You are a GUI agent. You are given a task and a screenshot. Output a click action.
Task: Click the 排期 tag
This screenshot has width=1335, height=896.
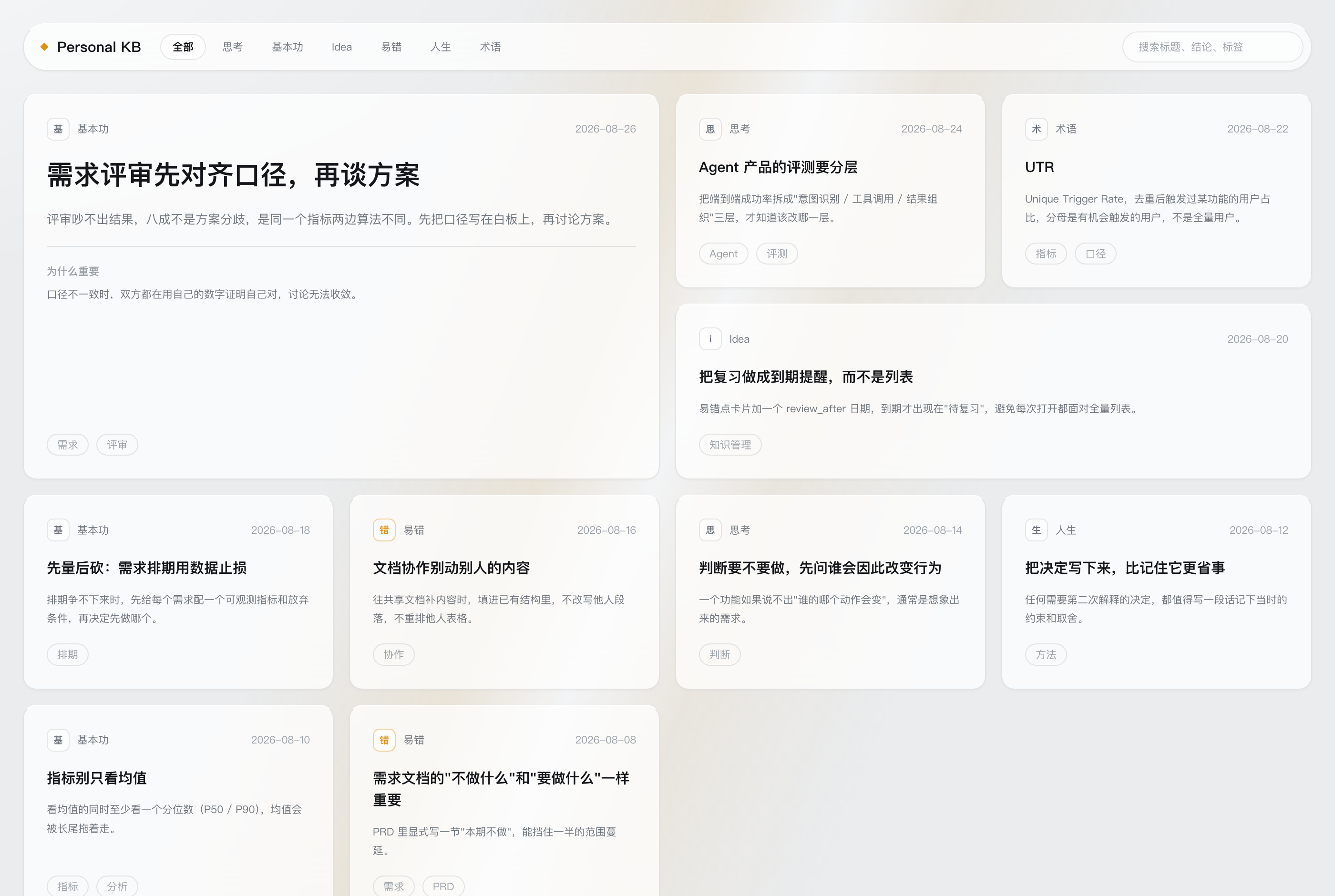67,654
